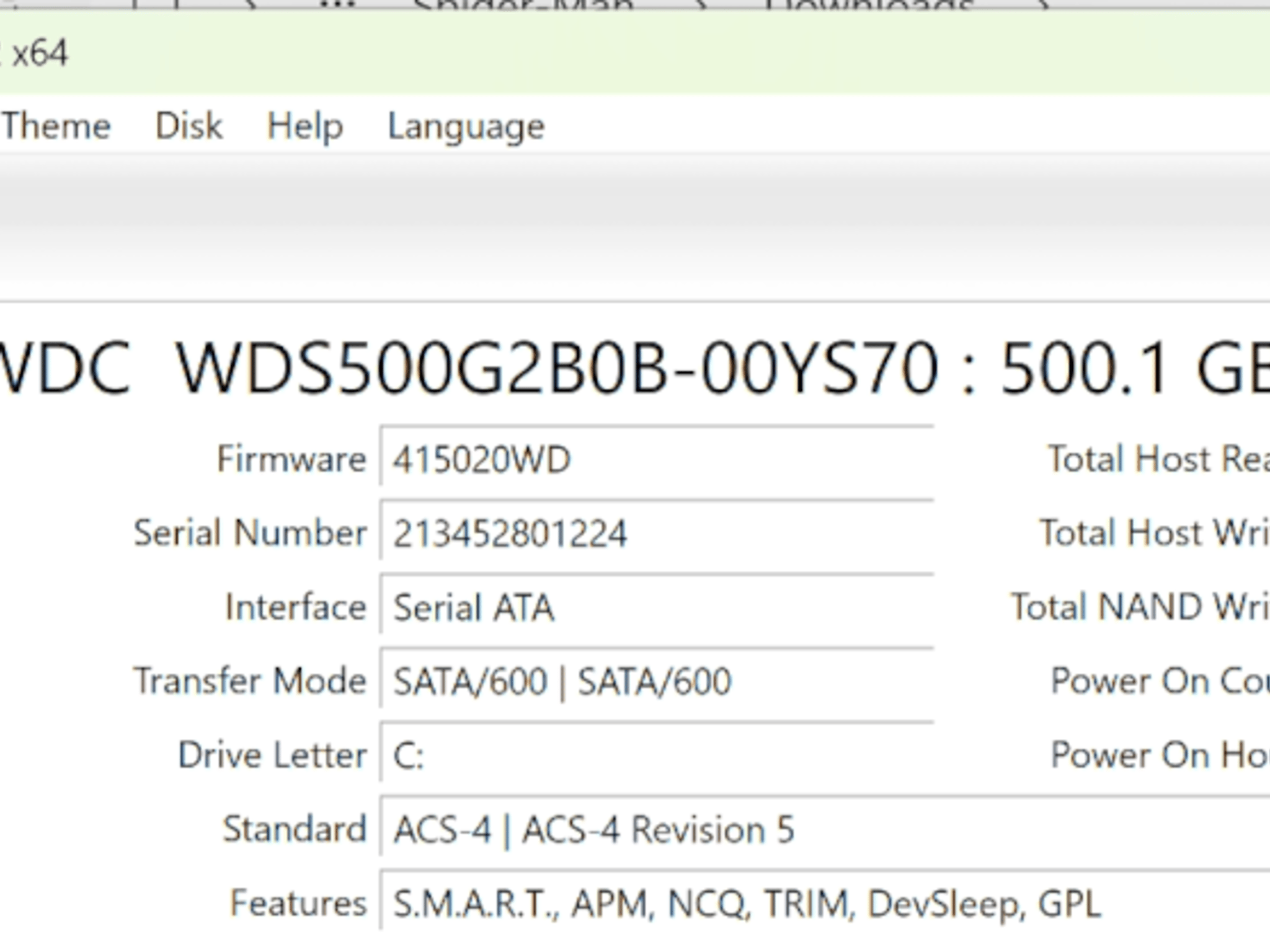
Task: Click the Serial Number label
Action: click(250, 533)
